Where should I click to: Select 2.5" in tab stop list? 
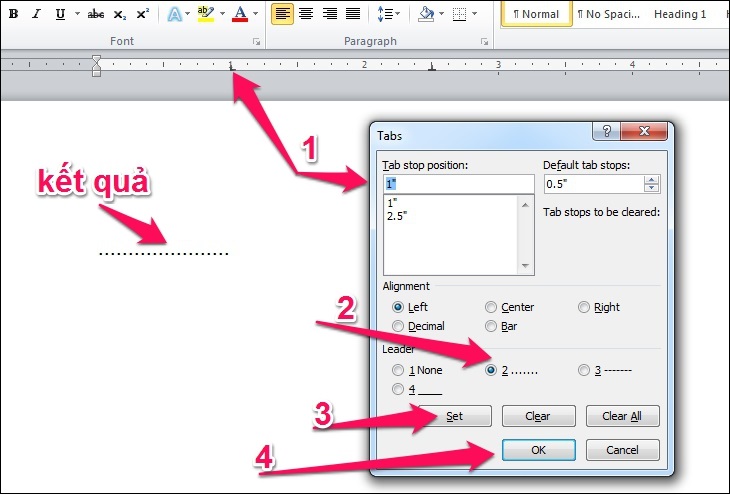[x=397, y=216]
